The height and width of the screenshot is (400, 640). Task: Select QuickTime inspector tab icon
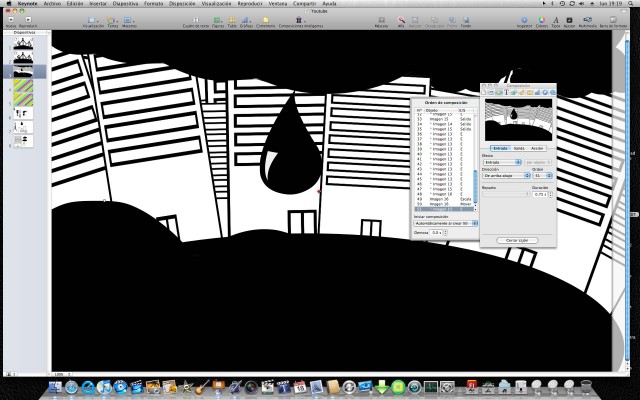coord(553,92)
